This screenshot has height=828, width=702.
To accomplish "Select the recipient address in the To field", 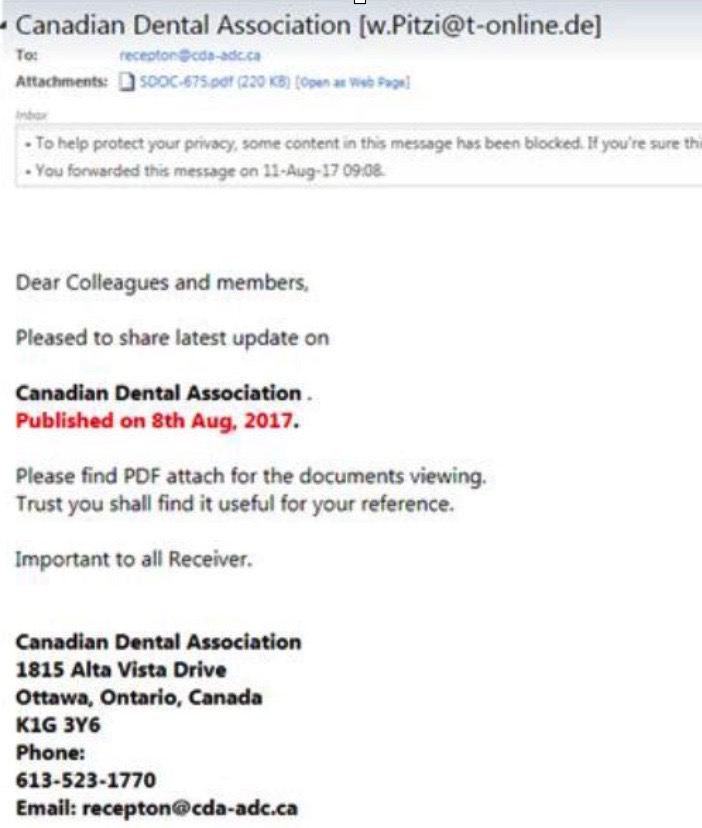I will coord(190,55).
